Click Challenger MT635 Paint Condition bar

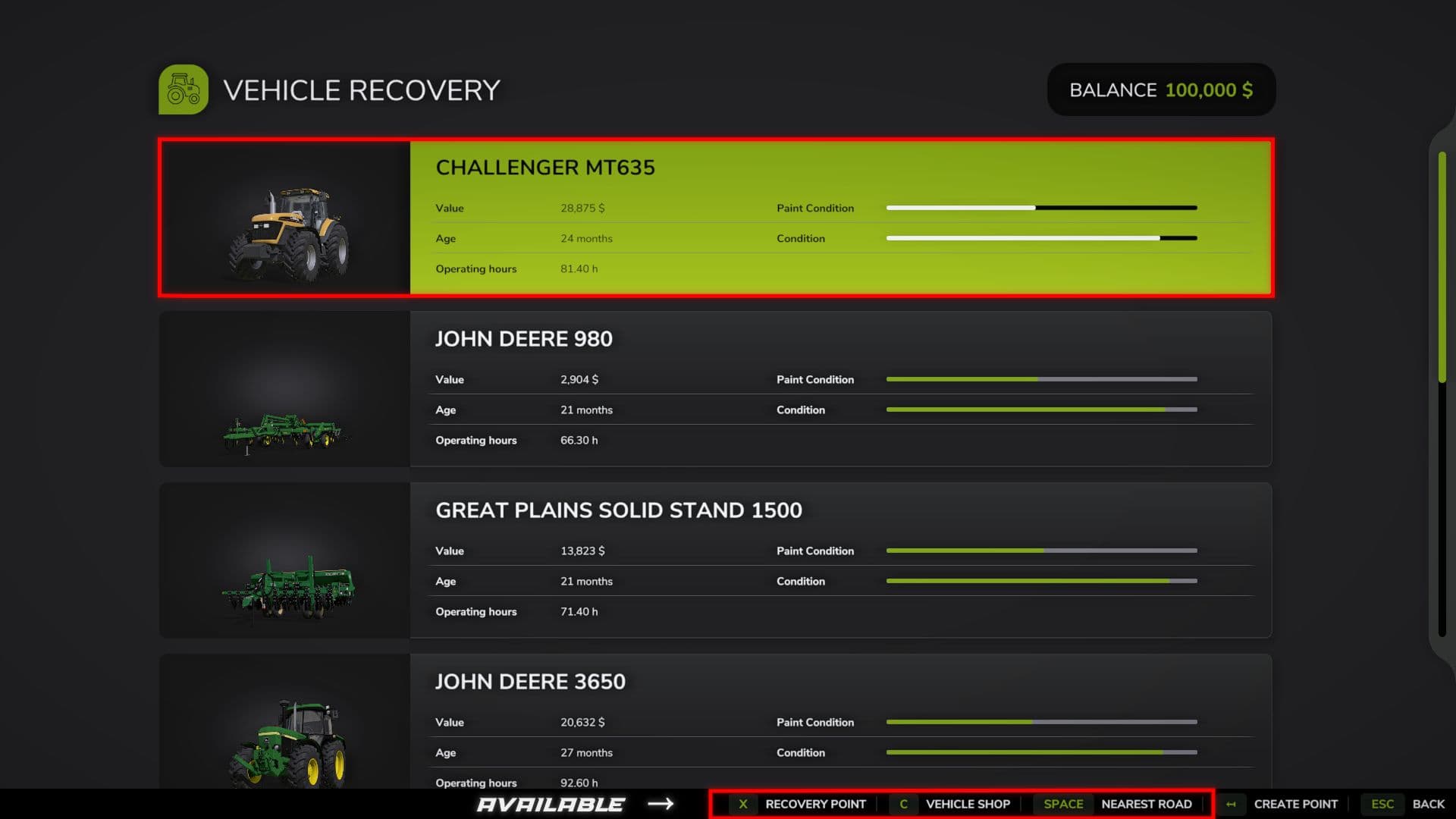coord(1042,208)
